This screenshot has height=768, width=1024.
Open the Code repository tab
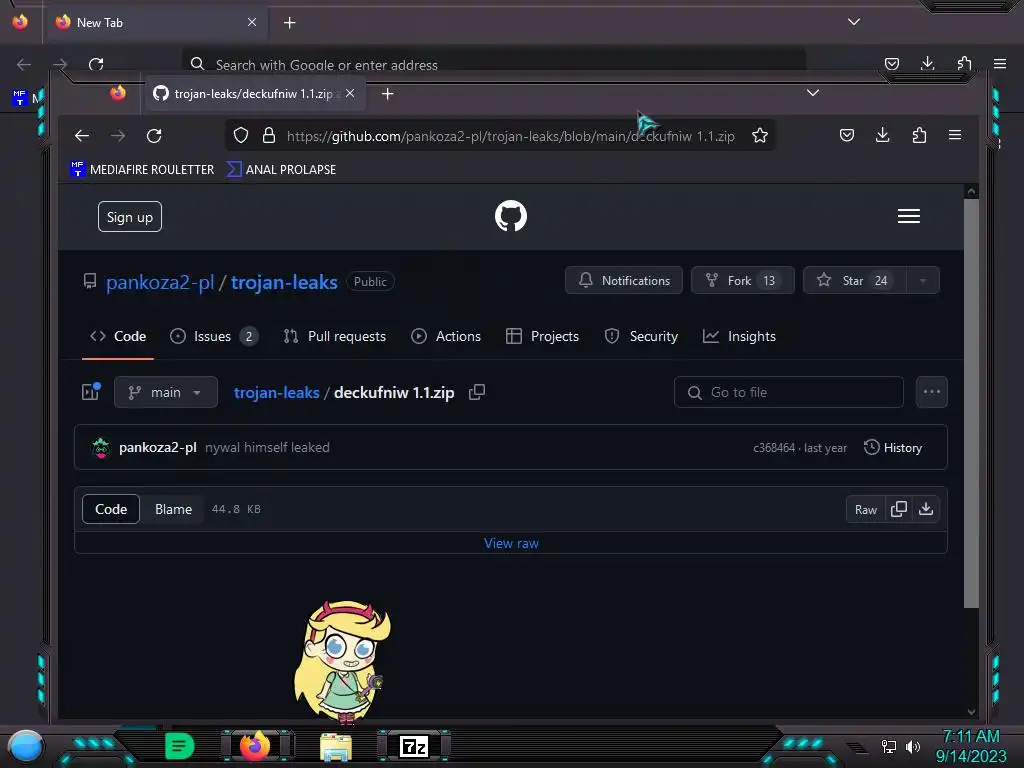[x=118, y=336]
